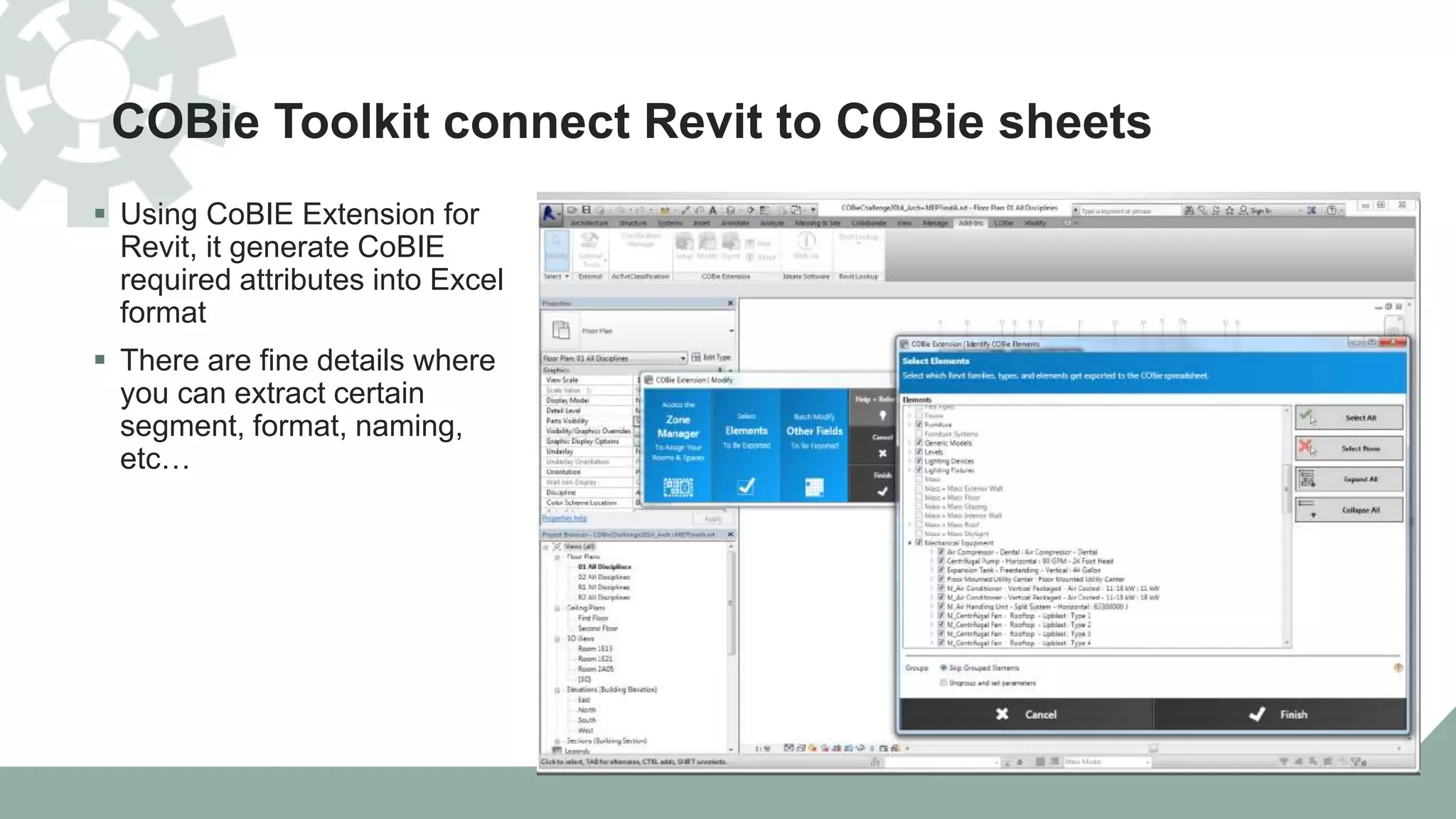
Task: Click the Save icon in quick access toolbar
Action: click(587, 210)
